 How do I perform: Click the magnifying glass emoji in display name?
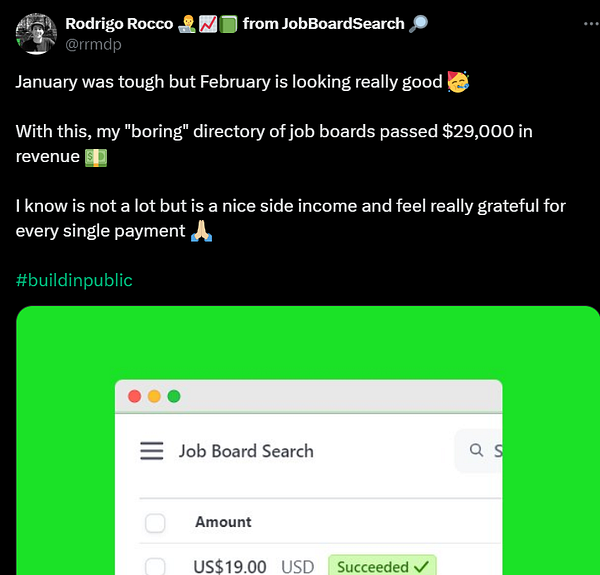(x=418, y=24)
